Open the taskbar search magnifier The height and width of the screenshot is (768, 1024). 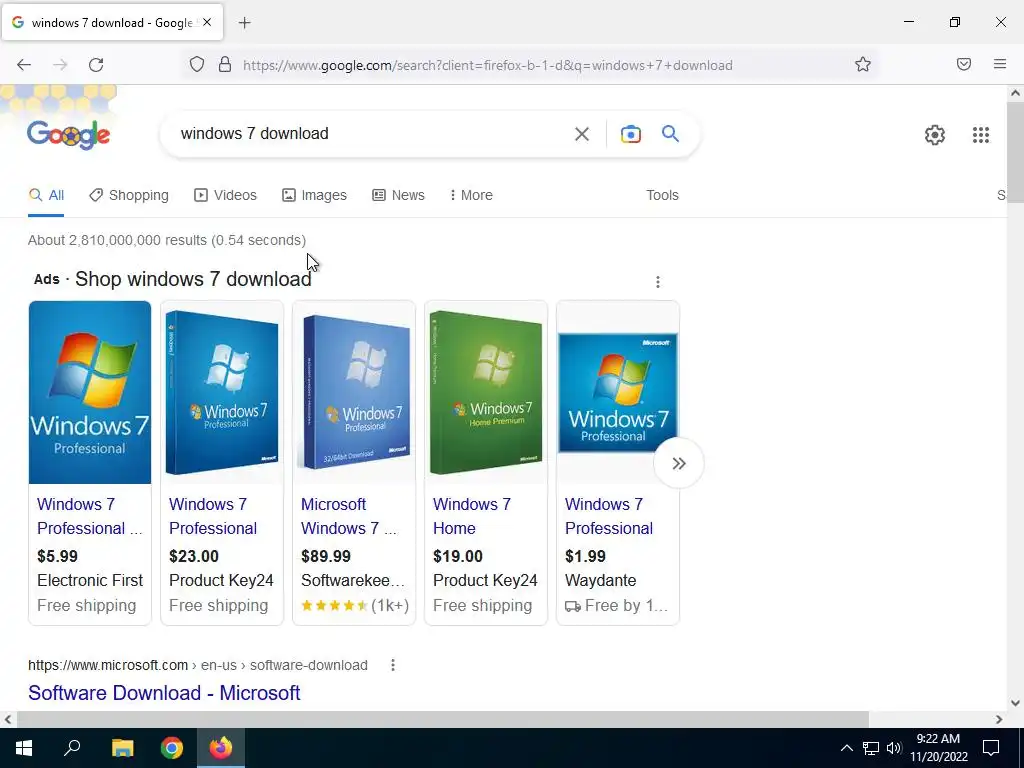[72, 748]
